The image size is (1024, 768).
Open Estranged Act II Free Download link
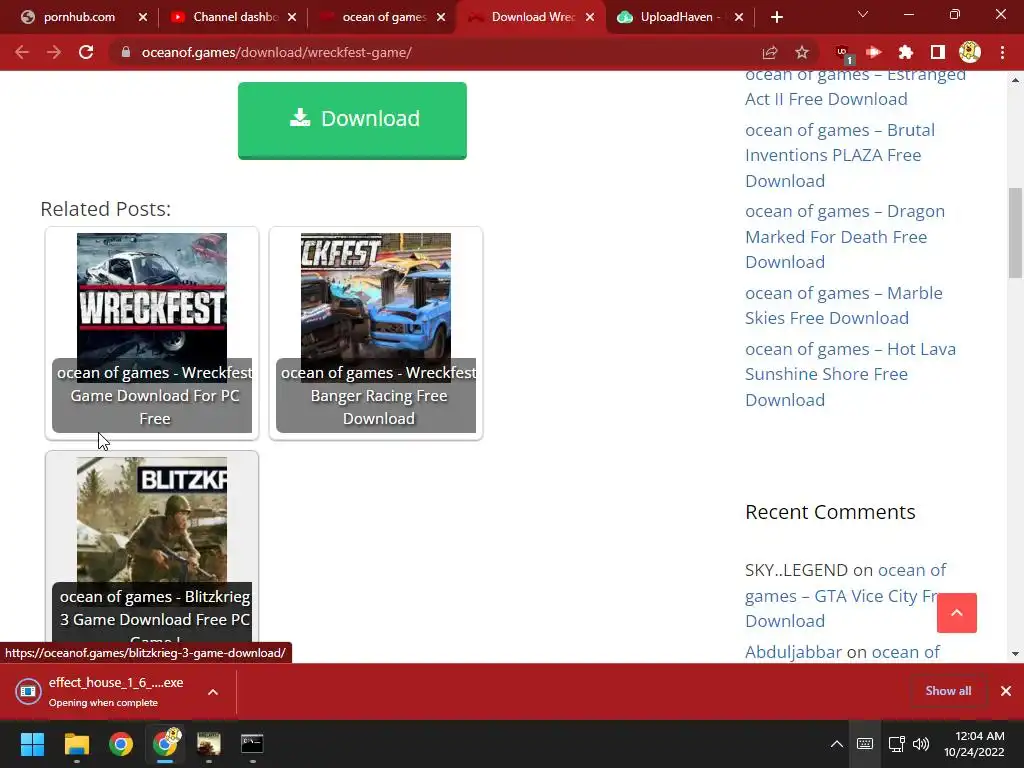coord(855,87)
